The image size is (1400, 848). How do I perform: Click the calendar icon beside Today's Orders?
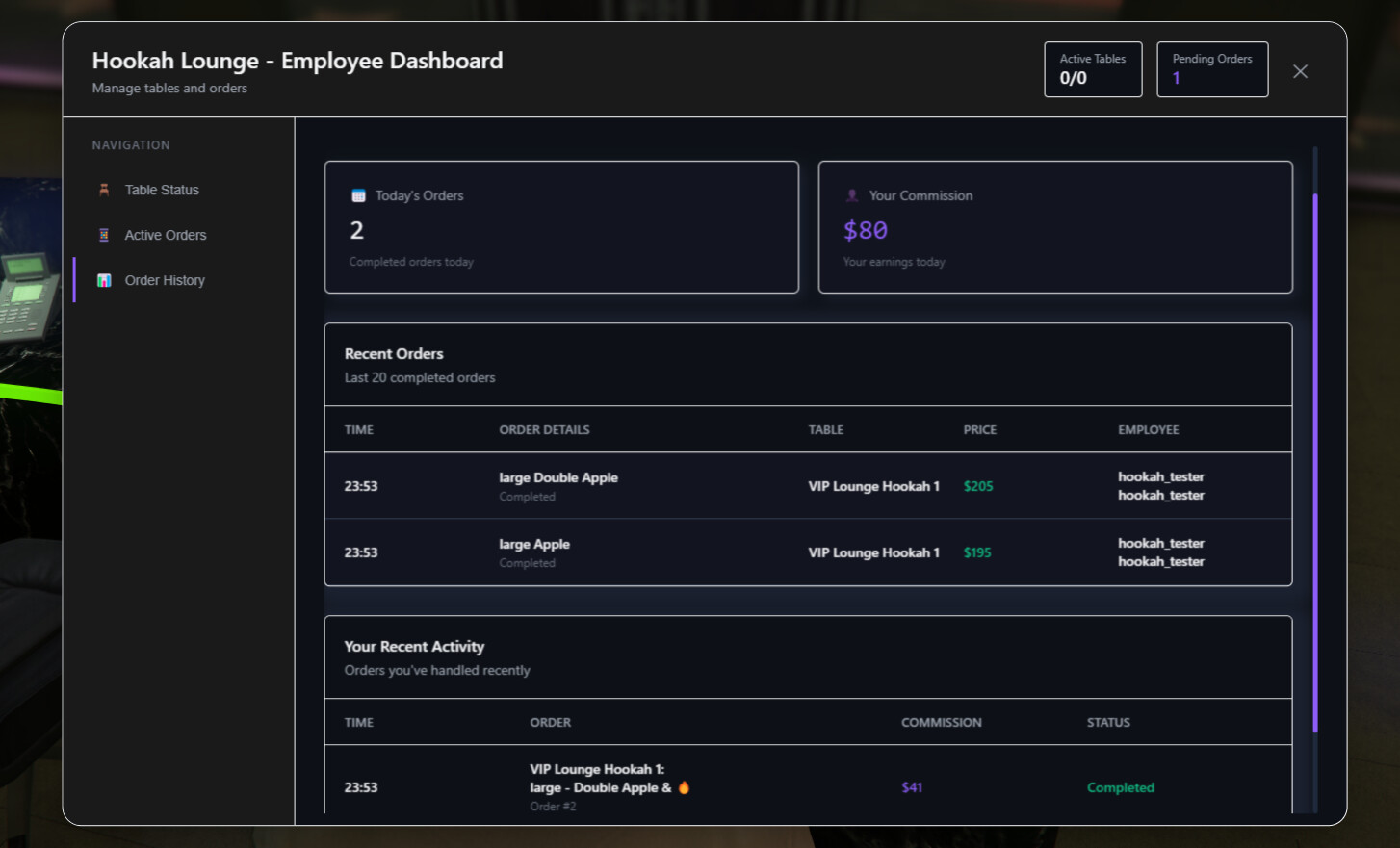point(358,195)
